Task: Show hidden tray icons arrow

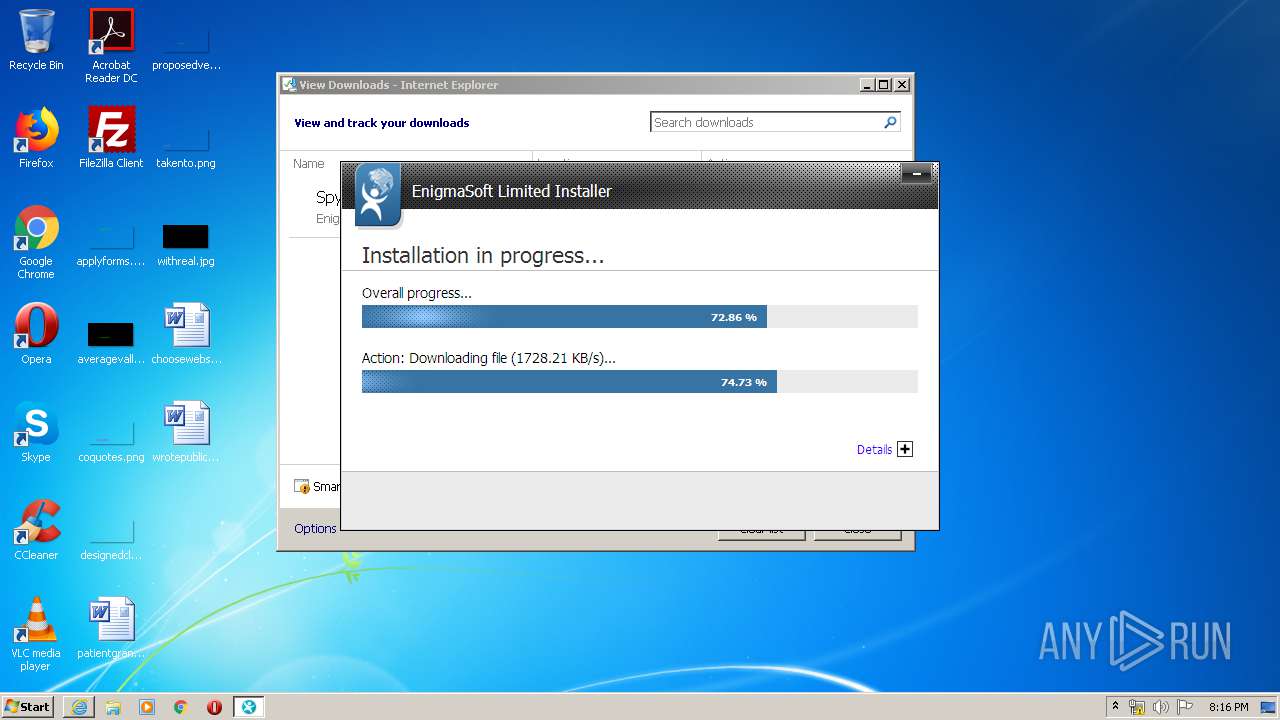Action: click(1115, 707)
